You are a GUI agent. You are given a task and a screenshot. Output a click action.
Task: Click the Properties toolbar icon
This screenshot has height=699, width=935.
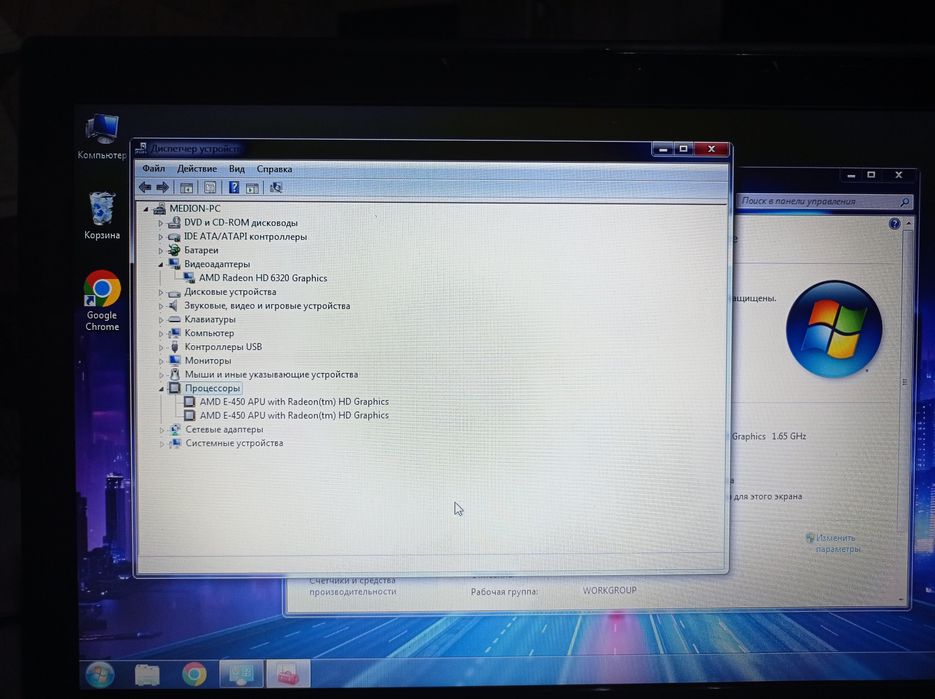[x=210, y=188]
